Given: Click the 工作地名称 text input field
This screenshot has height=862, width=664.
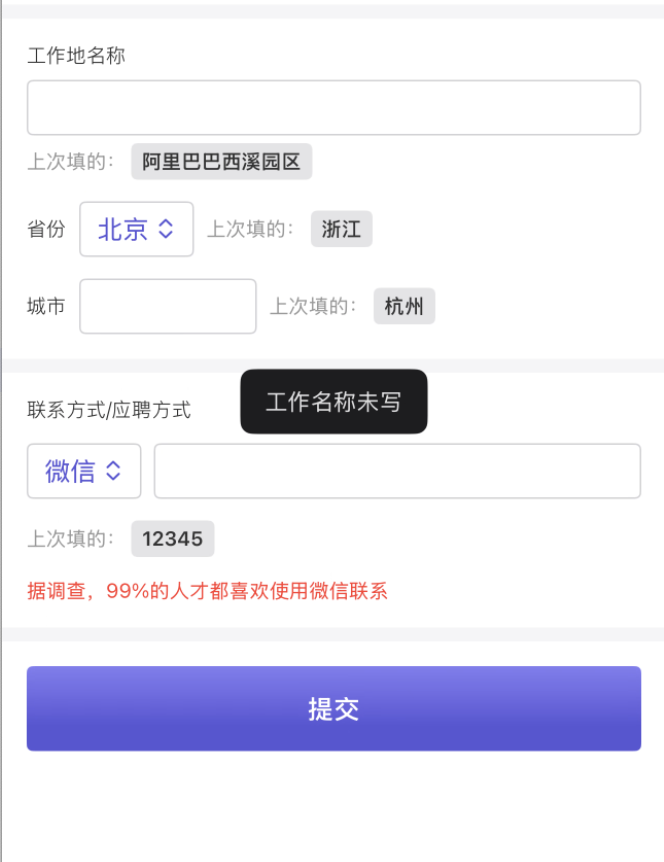Looking at the screenshot, I should pyautogui.click(x=333, y=108).
